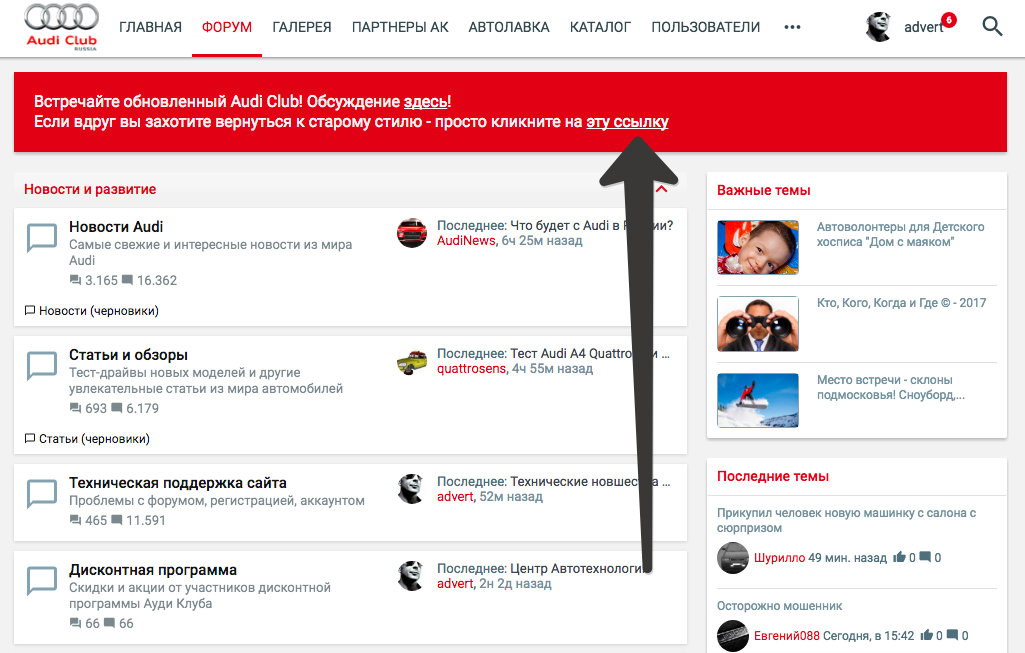This screenshot has width=1025, height=653.
Task: Go to the ГЛАВНАЯ menu item
Action: tap(150, 27)
